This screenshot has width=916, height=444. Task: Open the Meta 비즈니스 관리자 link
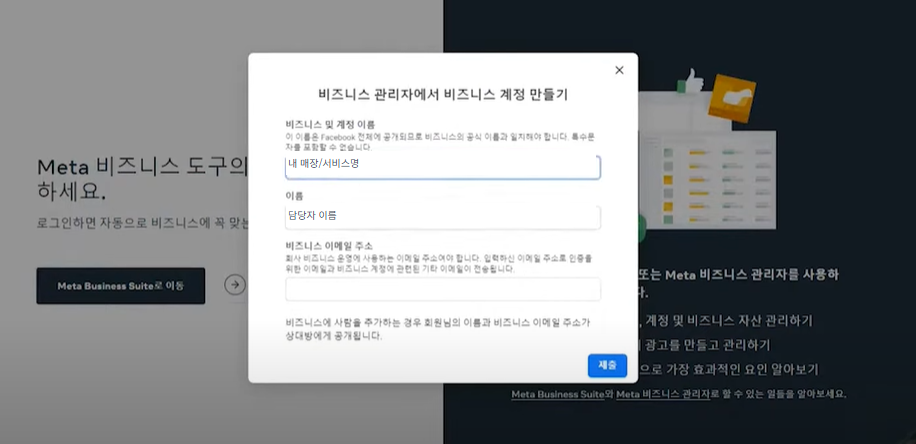point(662,394)
